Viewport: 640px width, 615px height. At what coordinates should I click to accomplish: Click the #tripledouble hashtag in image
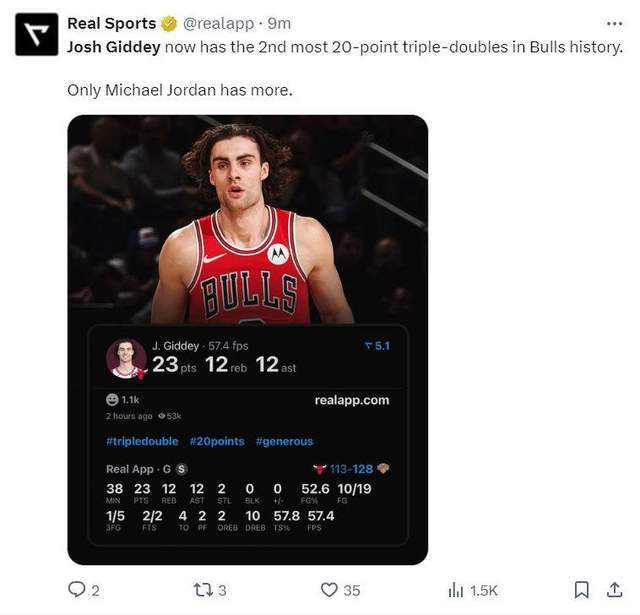pos(142,441)
